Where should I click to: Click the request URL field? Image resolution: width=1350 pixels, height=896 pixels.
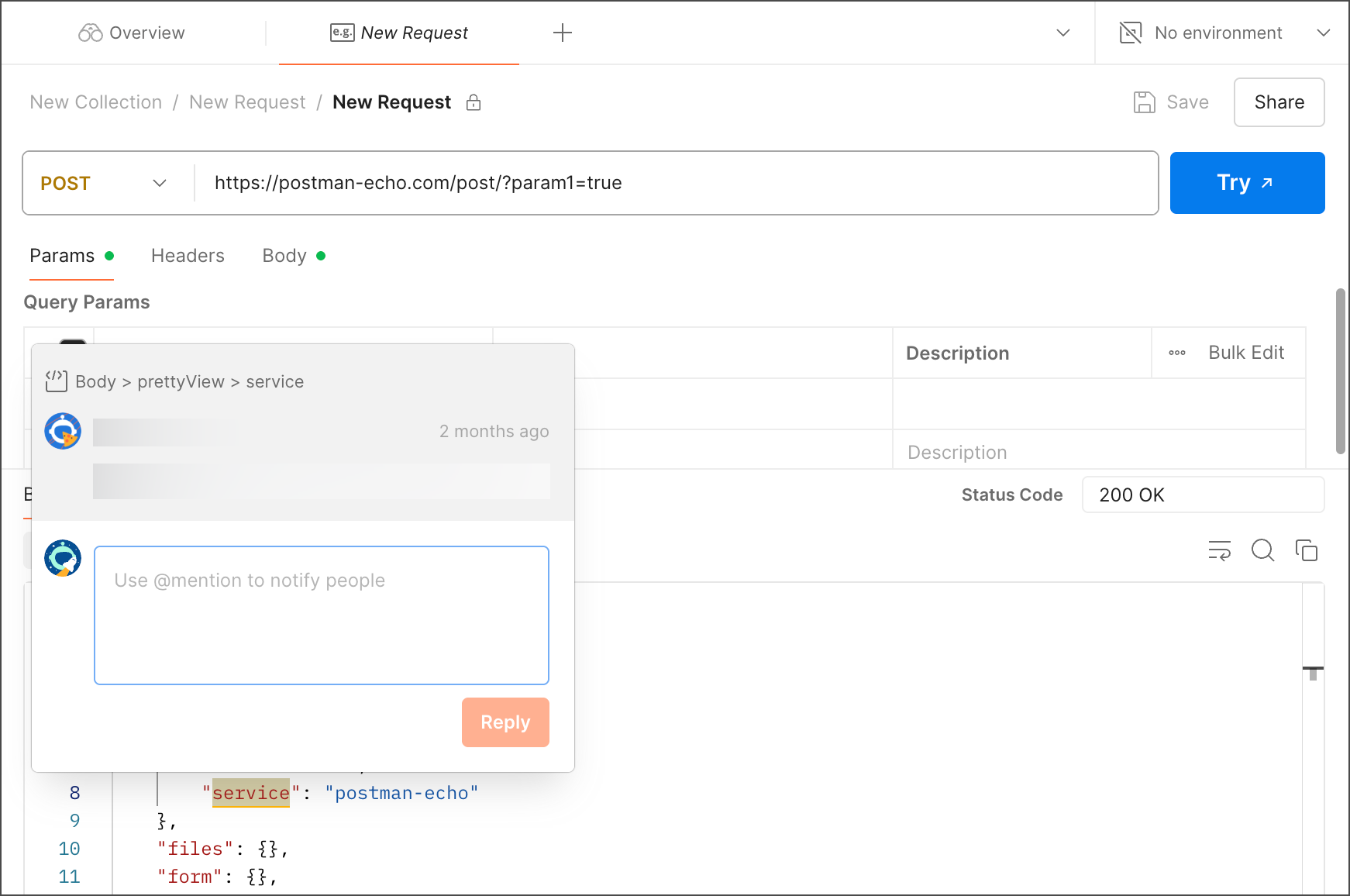pyautogui.click(x=676, y=183)
